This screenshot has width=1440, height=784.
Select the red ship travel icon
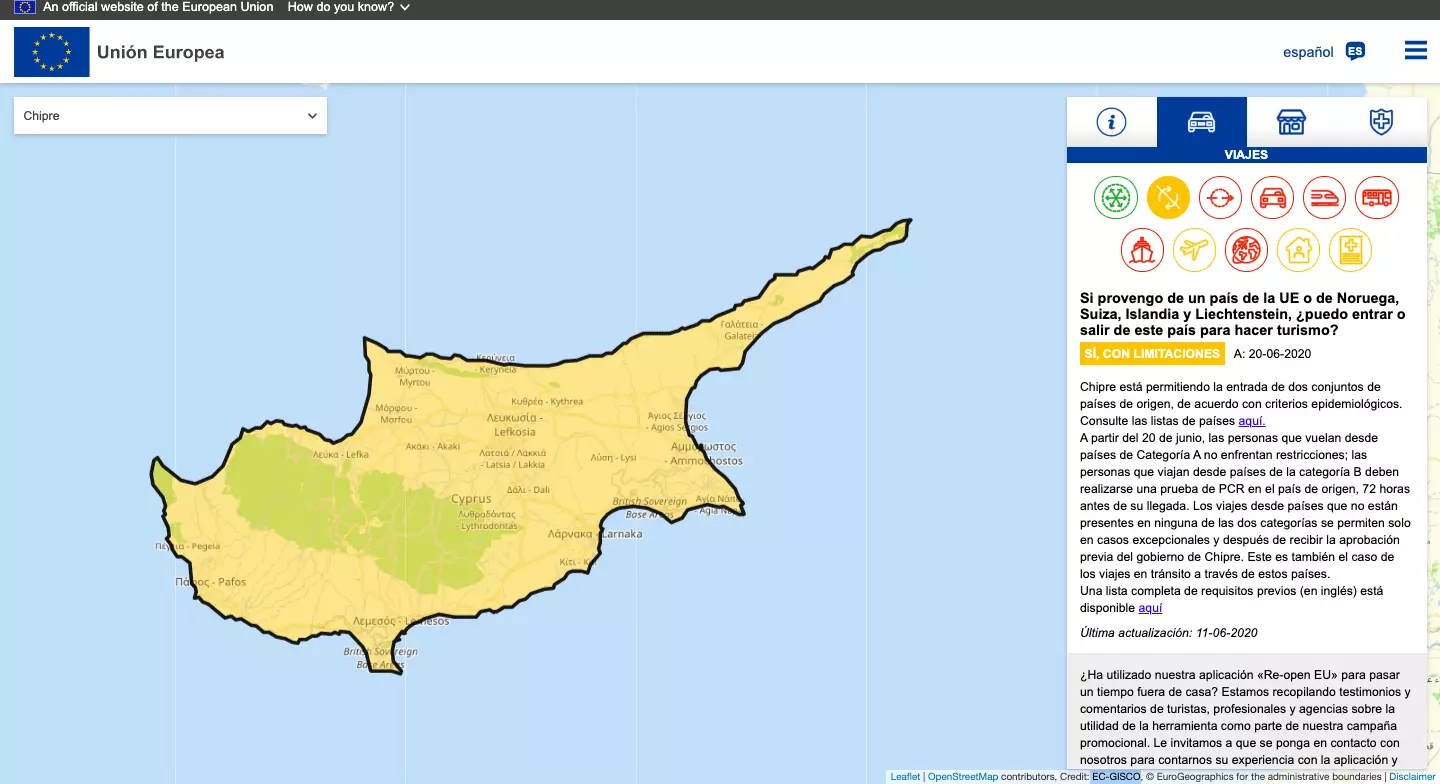(1142, 250)
